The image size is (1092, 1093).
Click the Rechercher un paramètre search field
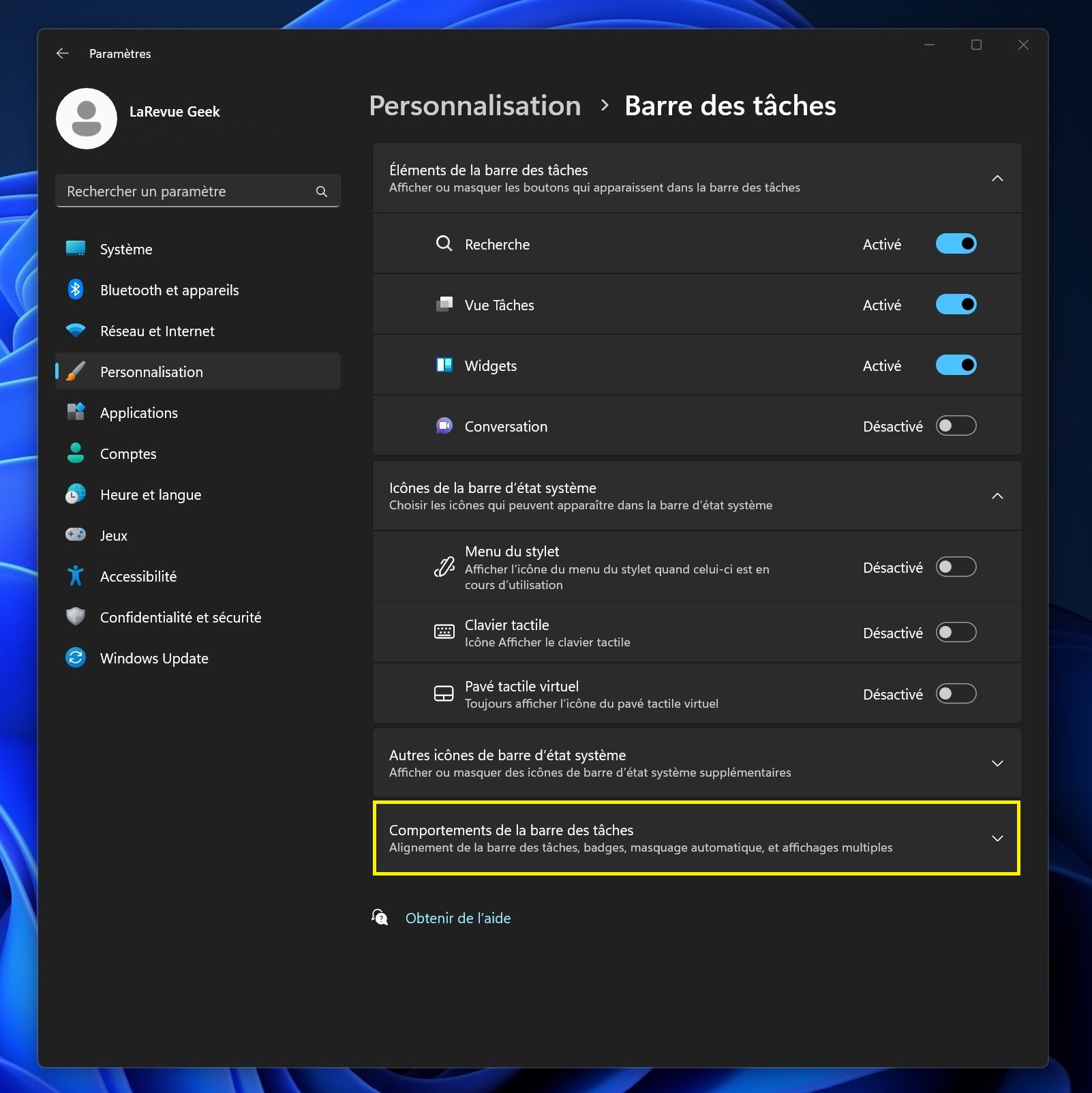click(185, 192)
